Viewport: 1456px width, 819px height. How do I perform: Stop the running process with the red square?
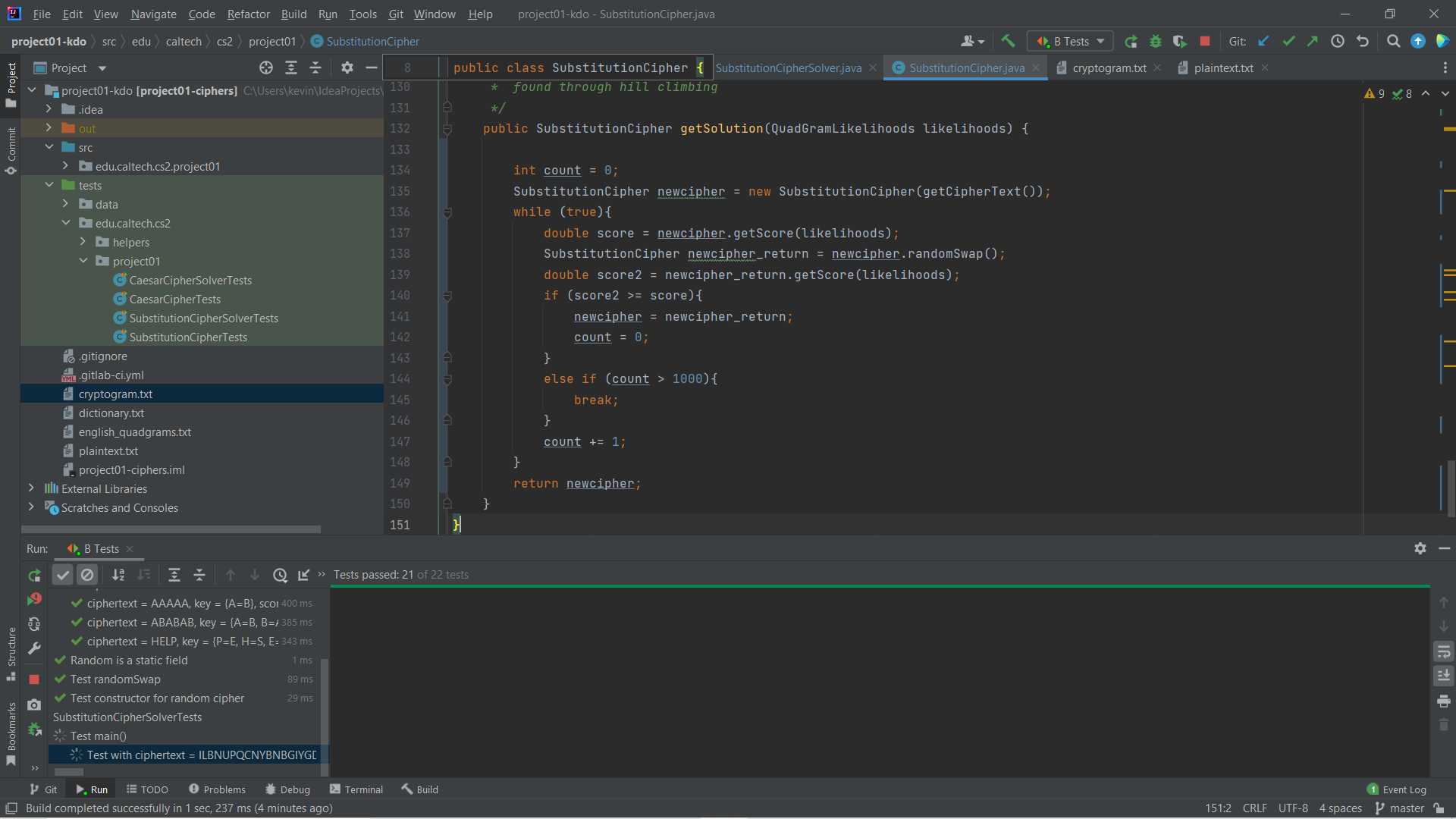[x=1205, y=42]
